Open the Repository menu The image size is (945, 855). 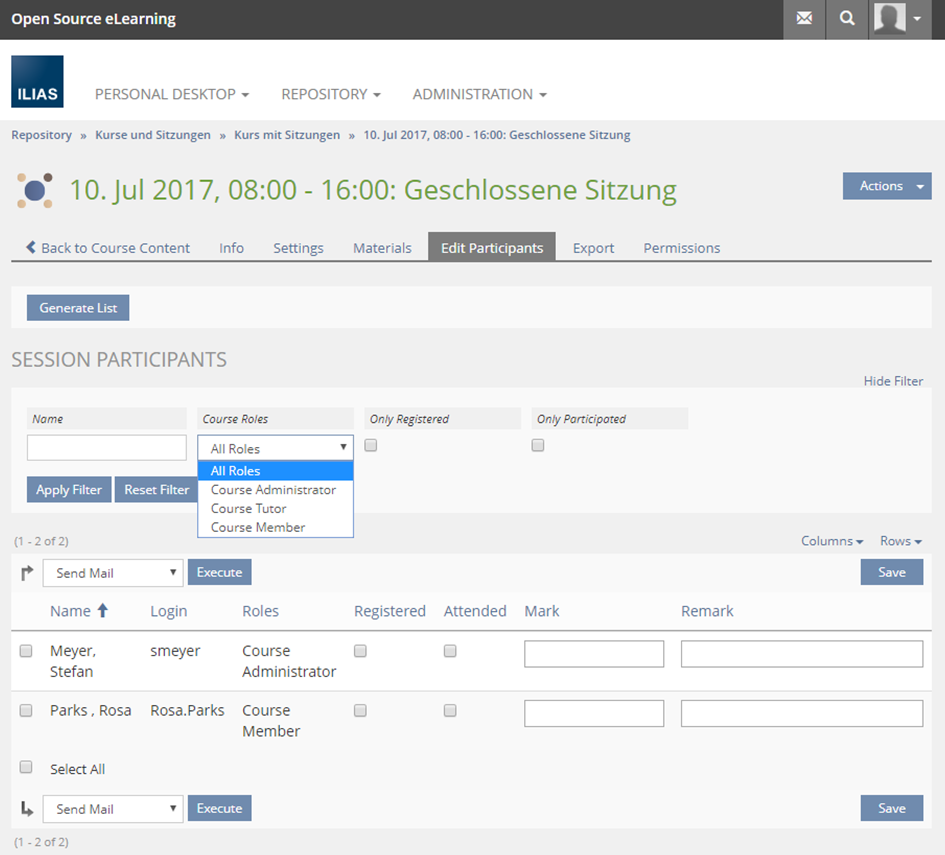coord(330,94)
